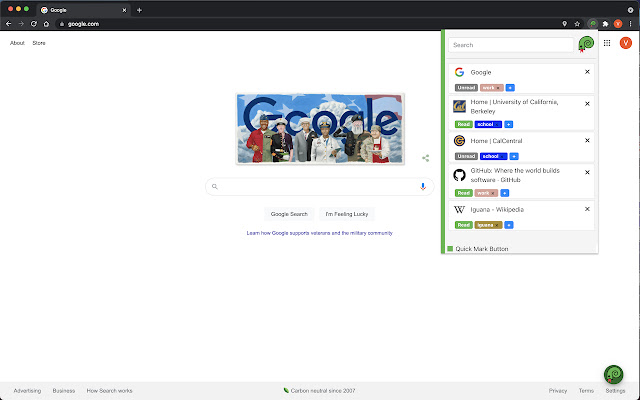This screenshot has width=640, height=400.
Task: Click the Cal Berkeley favicon
Action: pos(460,107)
